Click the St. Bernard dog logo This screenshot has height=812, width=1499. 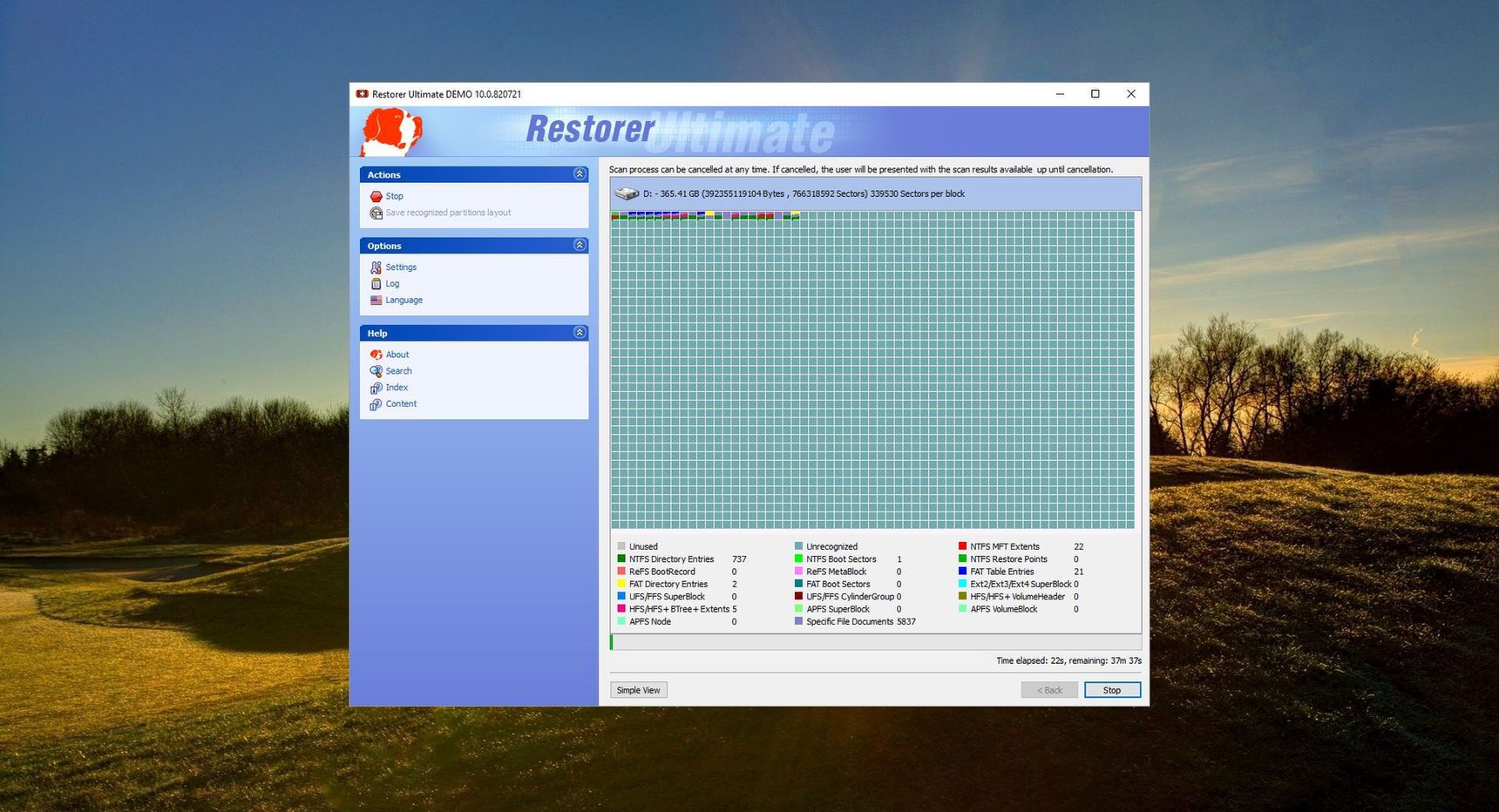point(391,132)
